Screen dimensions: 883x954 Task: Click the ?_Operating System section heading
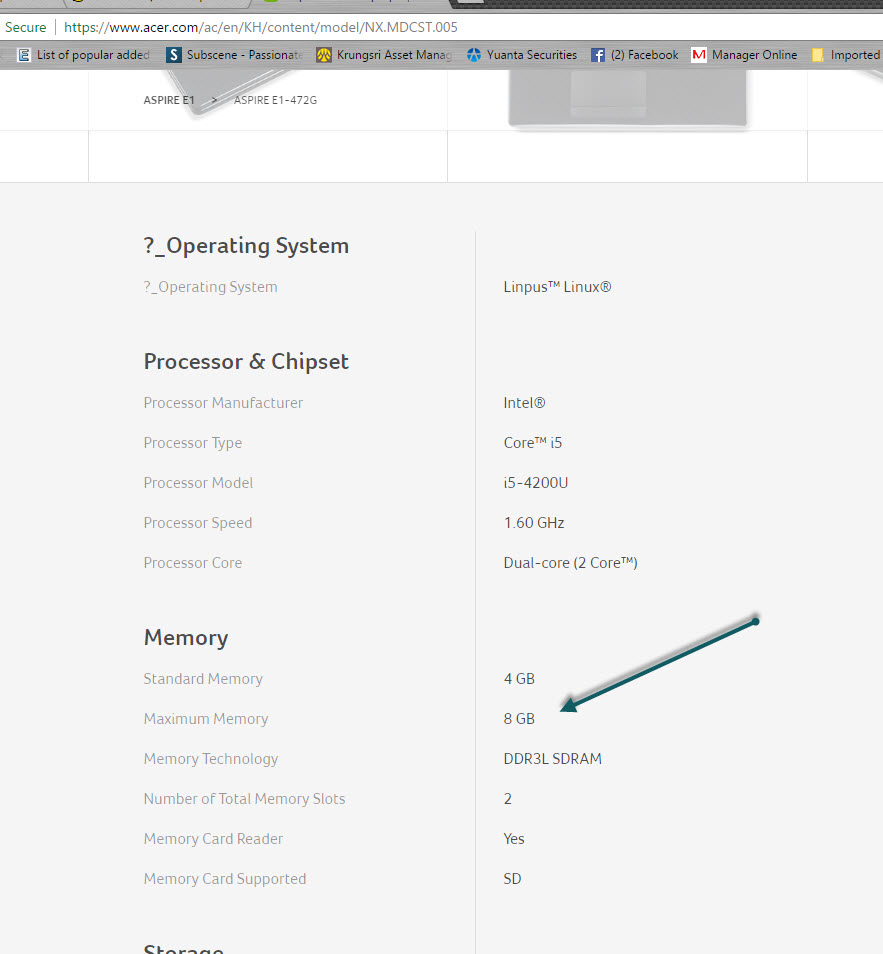coord(246,246)
